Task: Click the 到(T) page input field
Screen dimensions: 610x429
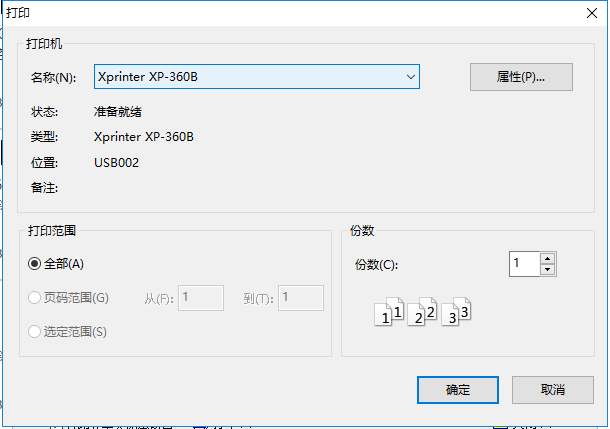Action: [x=301, y=298]
